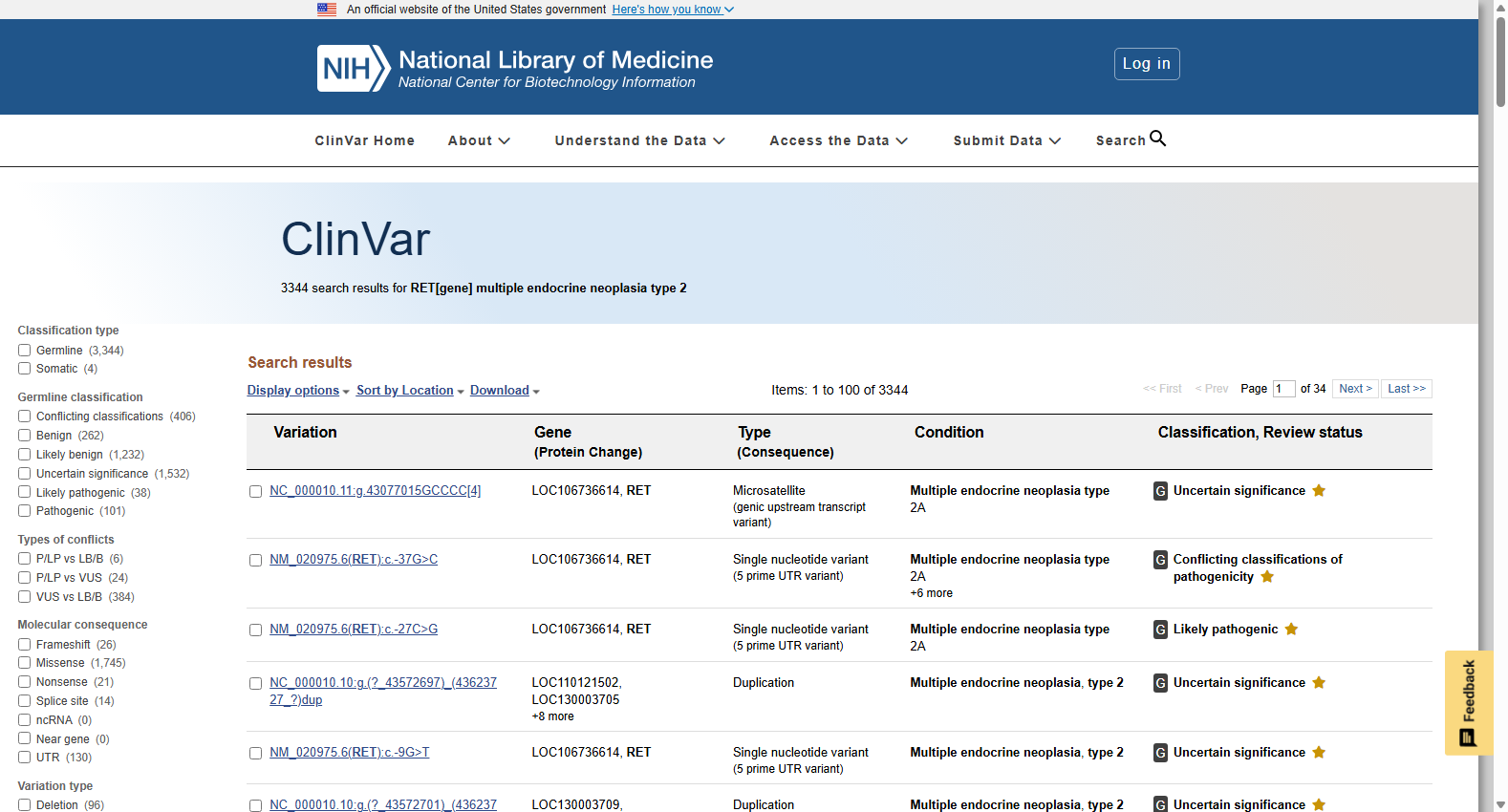Expand the Submit Data menu

[1006, 140]
